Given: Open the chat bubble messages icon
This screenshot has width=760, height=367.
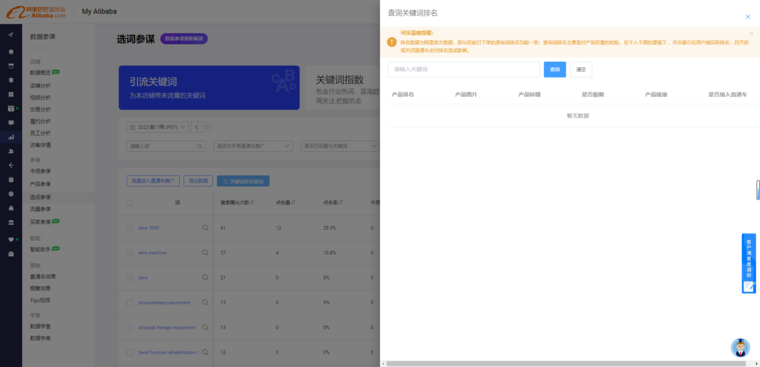Looking at the screenshot, I should tap(11, 123).
